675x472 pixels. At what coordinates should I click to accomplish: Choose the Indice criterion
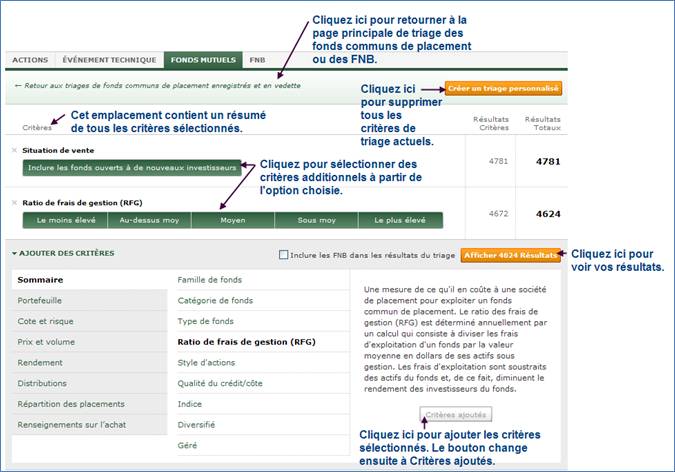(x=263, y=404)
